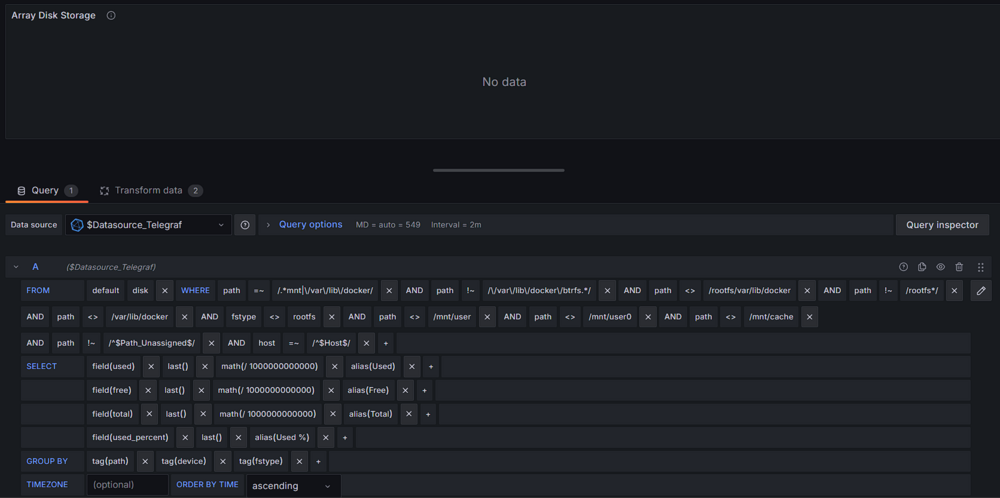This screenshot has width=1000, height=498.
Task: Open the $Datasource_Telegraf data source dropdown
Action: [148, 225]
